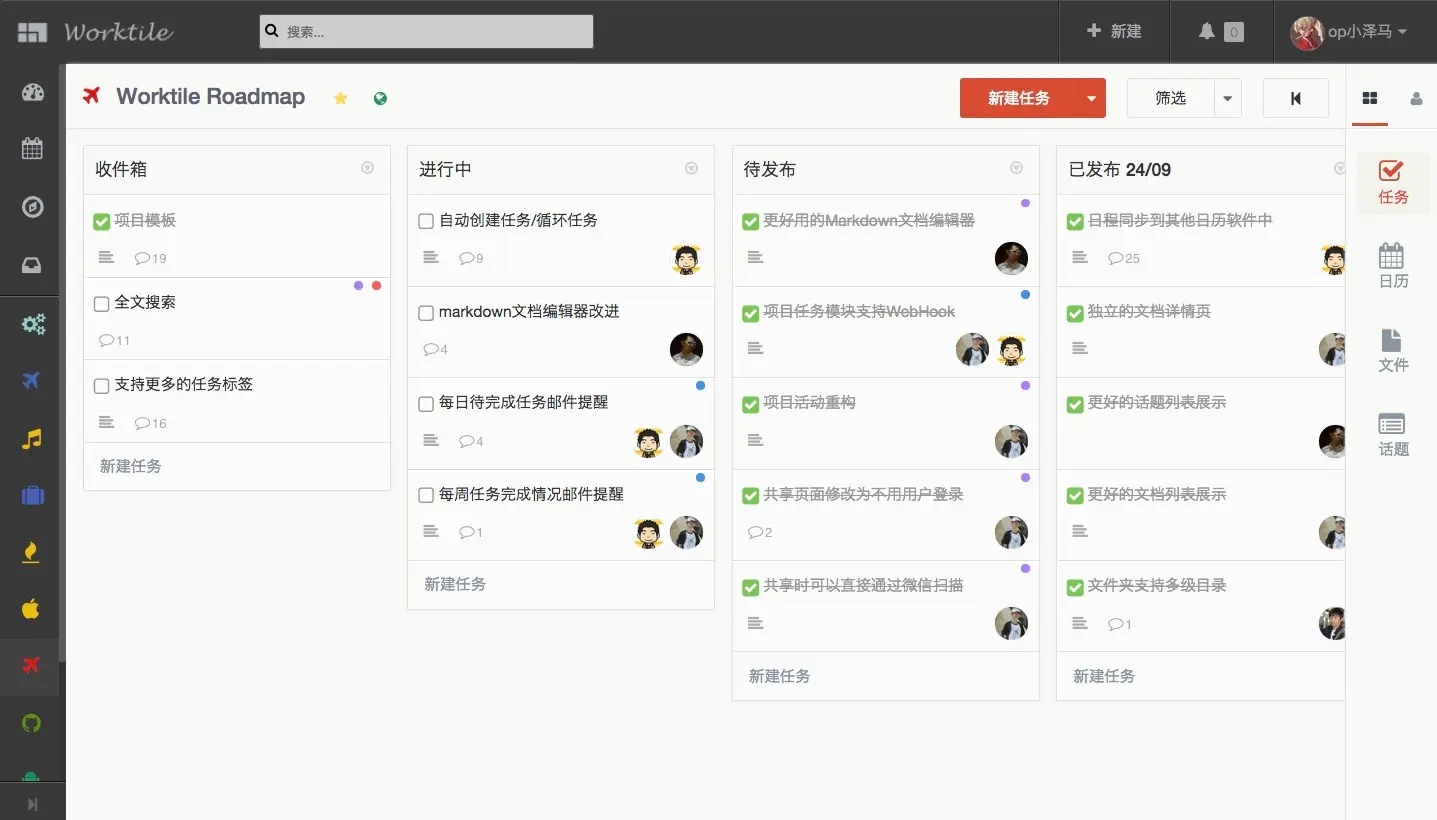This screenshot has width=1437, height=820.
Task: Select the yellow music note project icon
Action: (32, 438)
